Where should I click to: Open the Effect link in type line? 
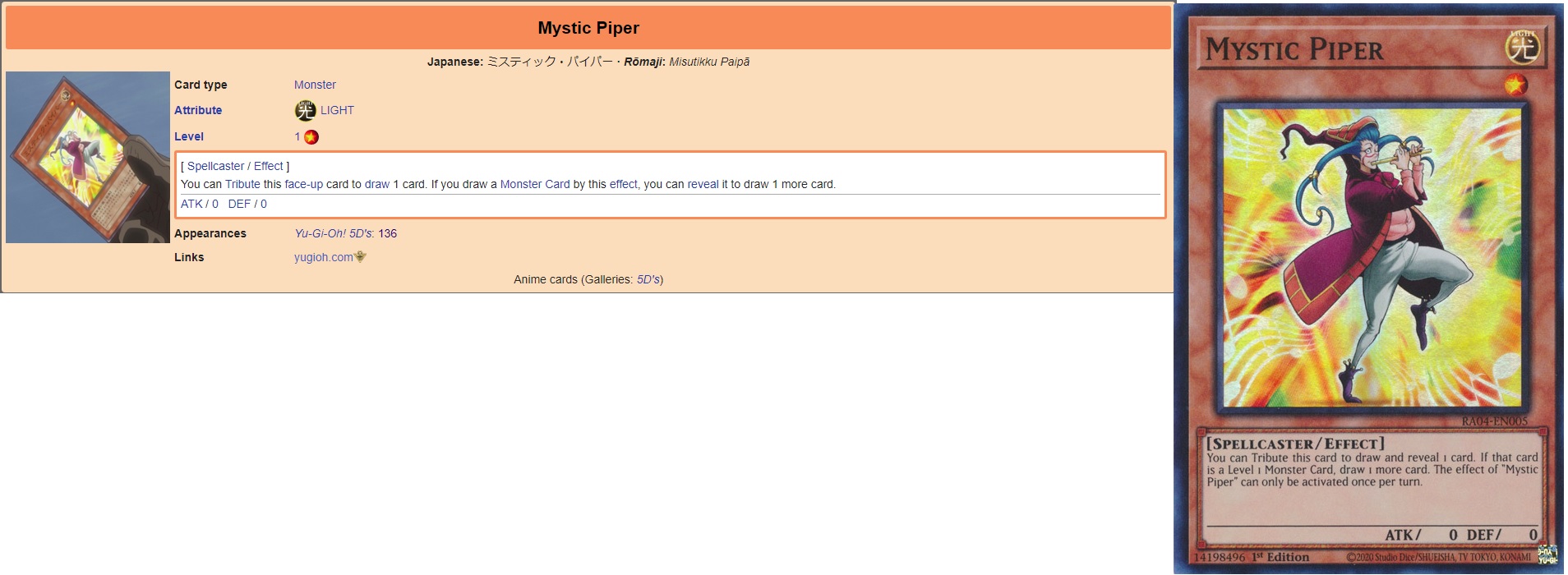[268, 166]
